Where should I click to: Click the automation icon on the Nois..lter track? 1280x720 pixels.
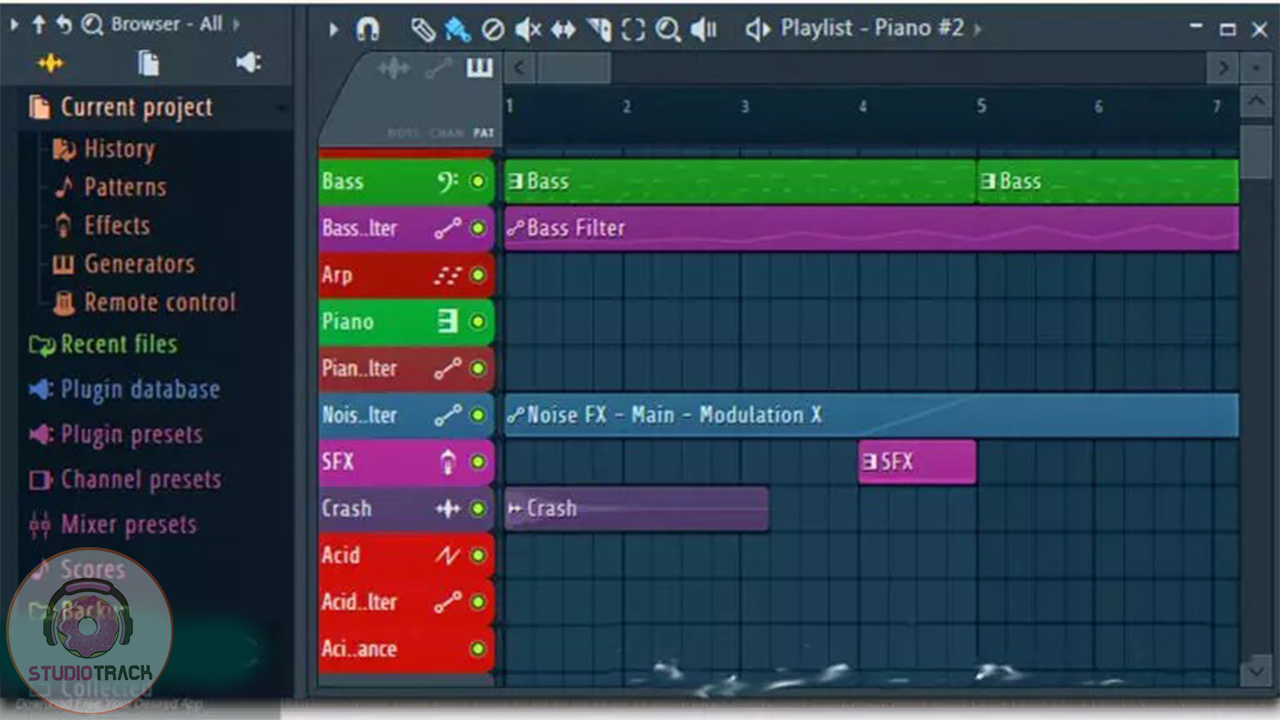[447, 415]
